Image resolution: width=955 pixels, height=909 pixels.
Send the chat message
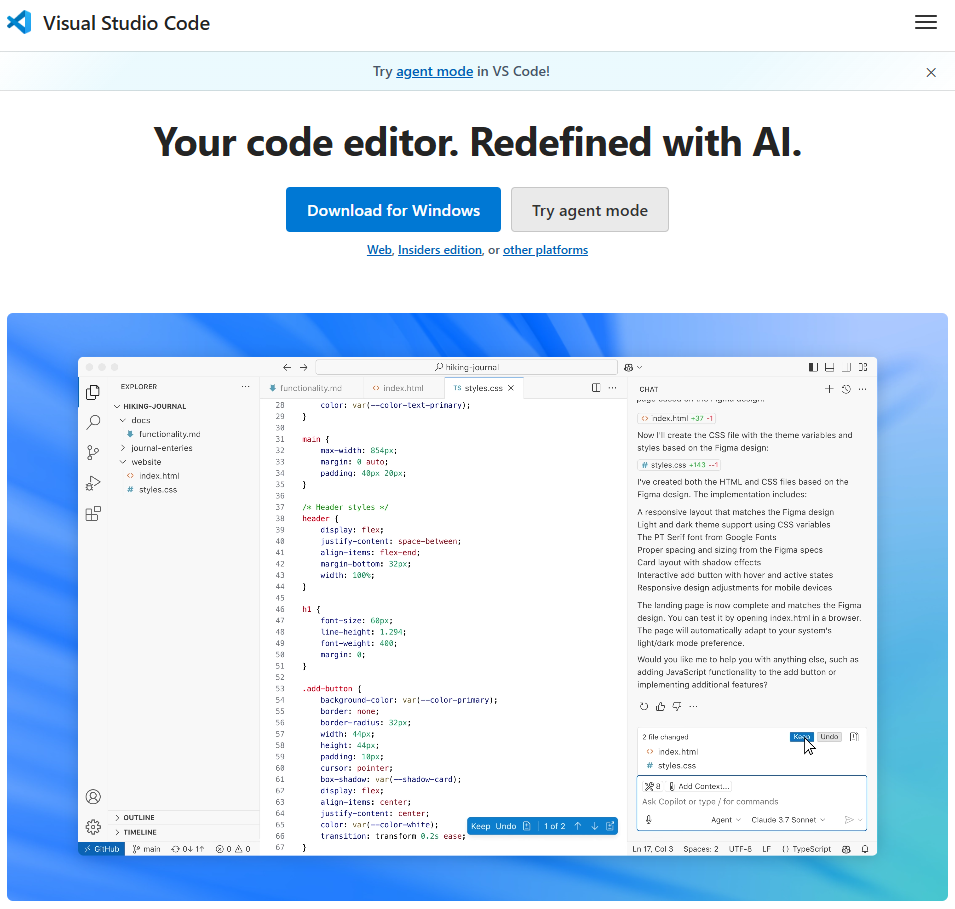coord(849,820)
